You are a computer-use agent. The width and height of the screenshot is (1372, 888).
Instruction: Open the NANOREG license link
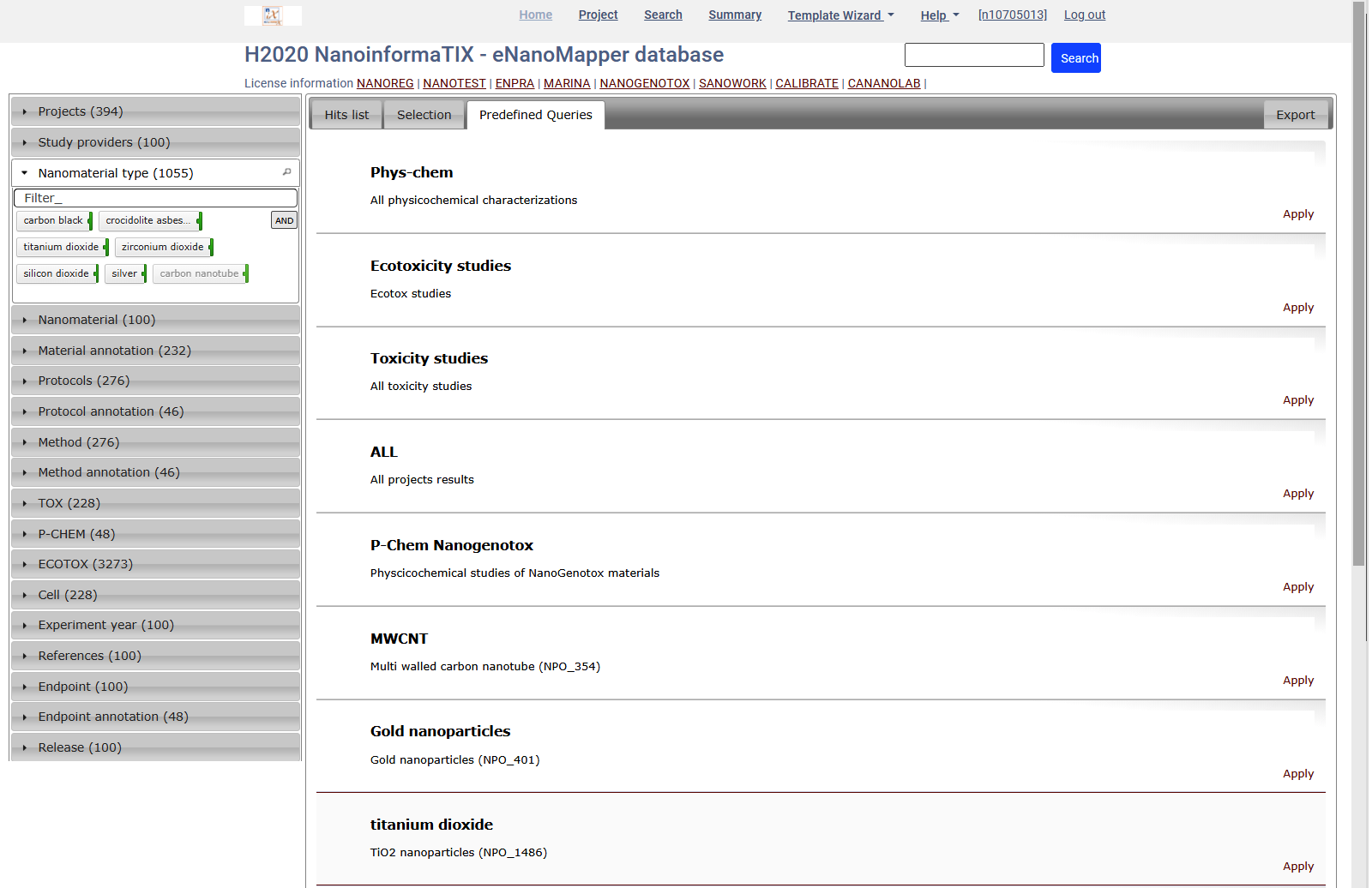[x=385, y=83]
